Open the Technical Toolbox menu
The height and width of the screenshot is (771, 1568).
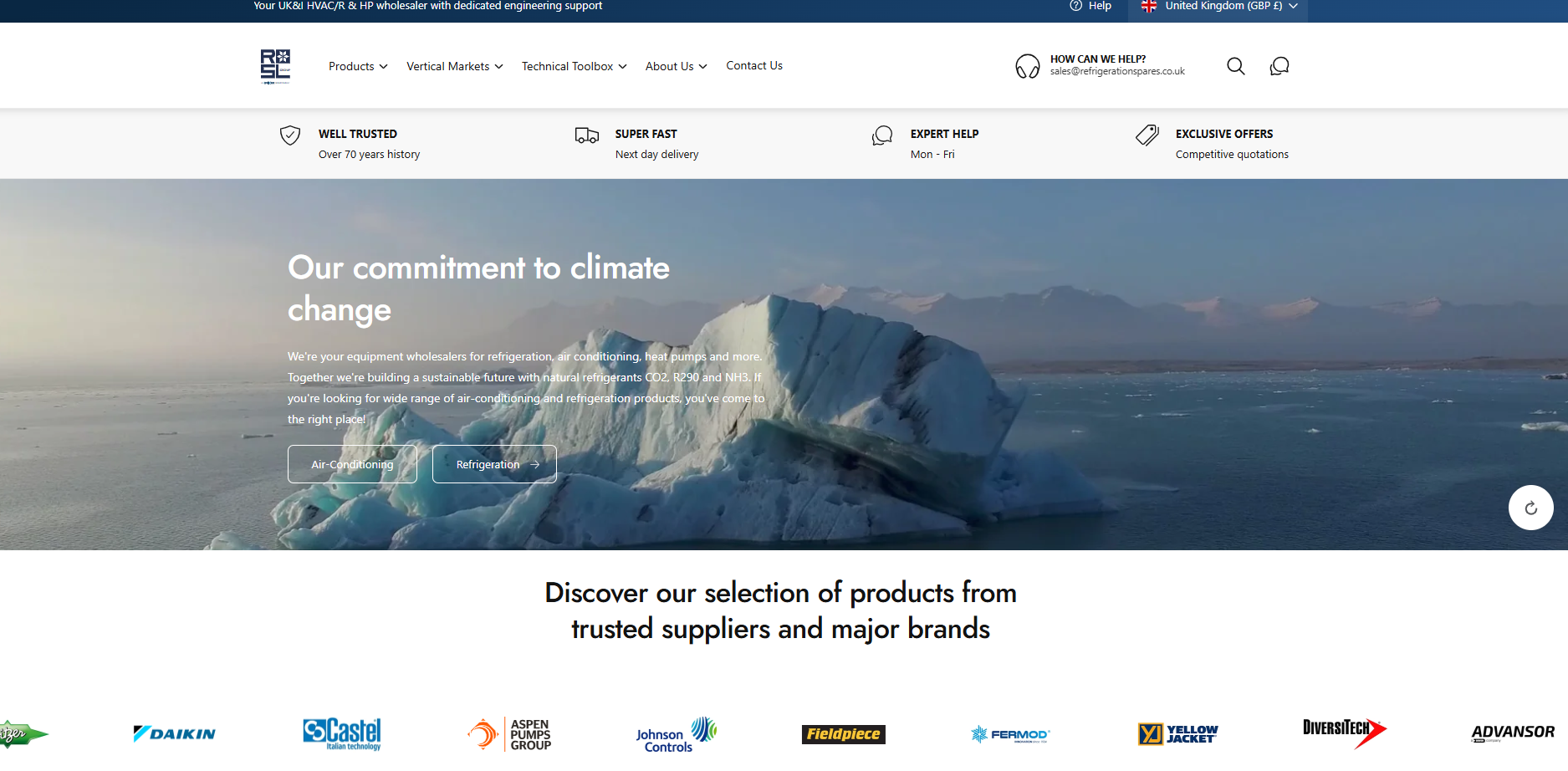574,66
